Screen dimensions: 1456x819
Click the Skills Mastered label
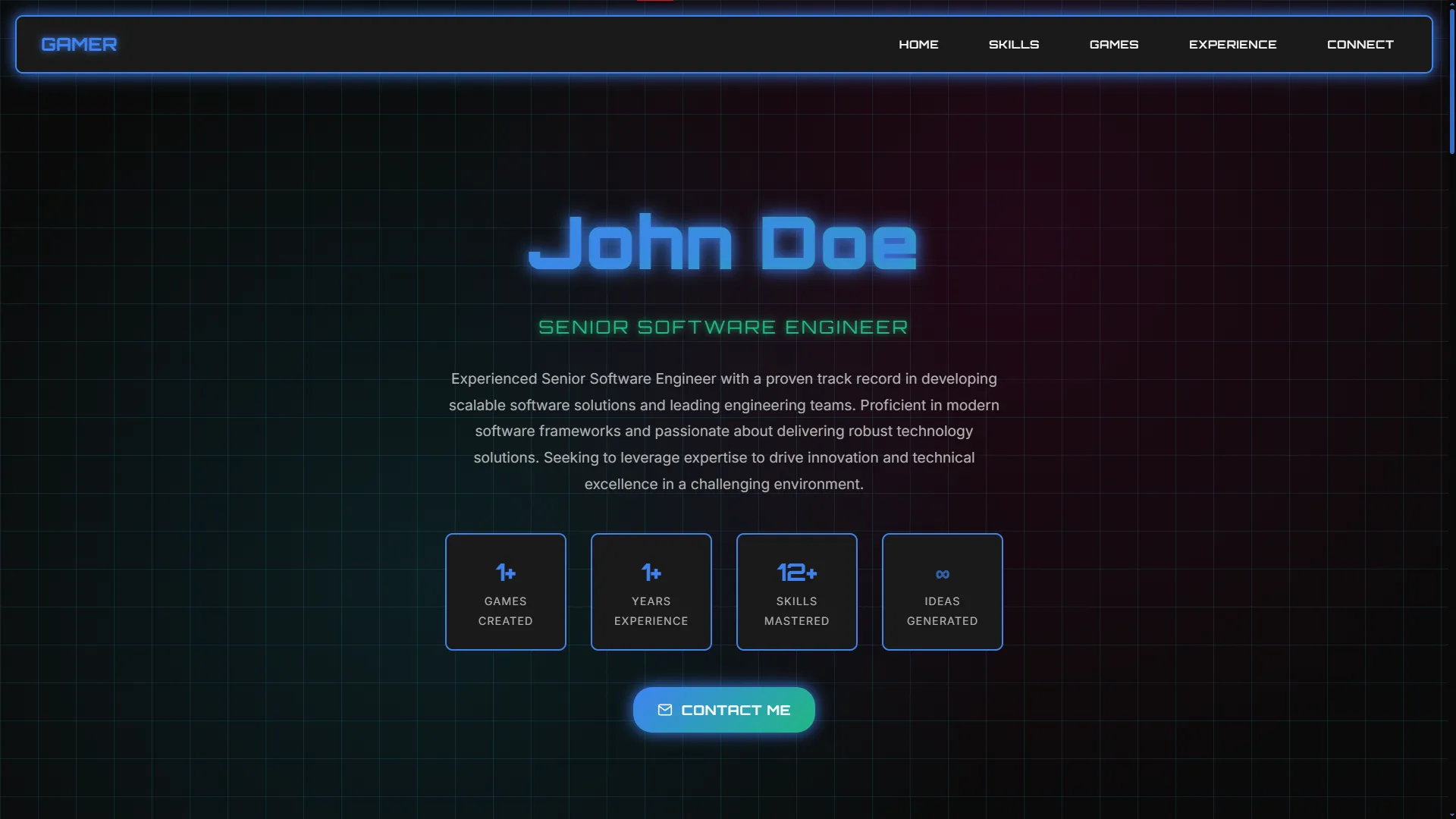coord(796,611)
